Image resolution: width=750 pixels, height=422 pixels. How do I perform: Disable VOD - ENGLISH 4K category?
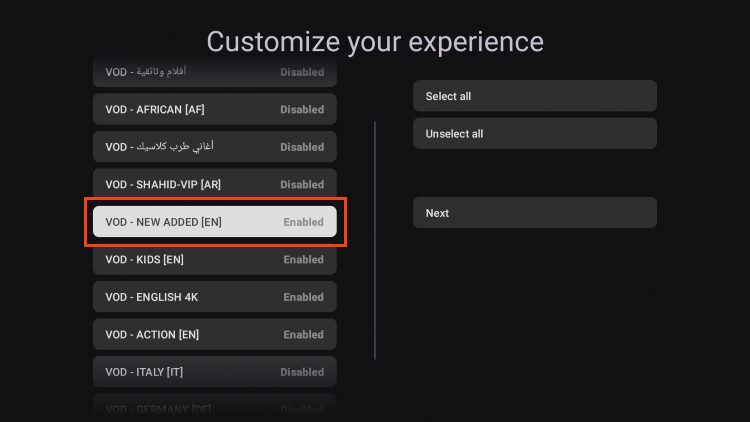pyautogui.click(x=214, y=297)
